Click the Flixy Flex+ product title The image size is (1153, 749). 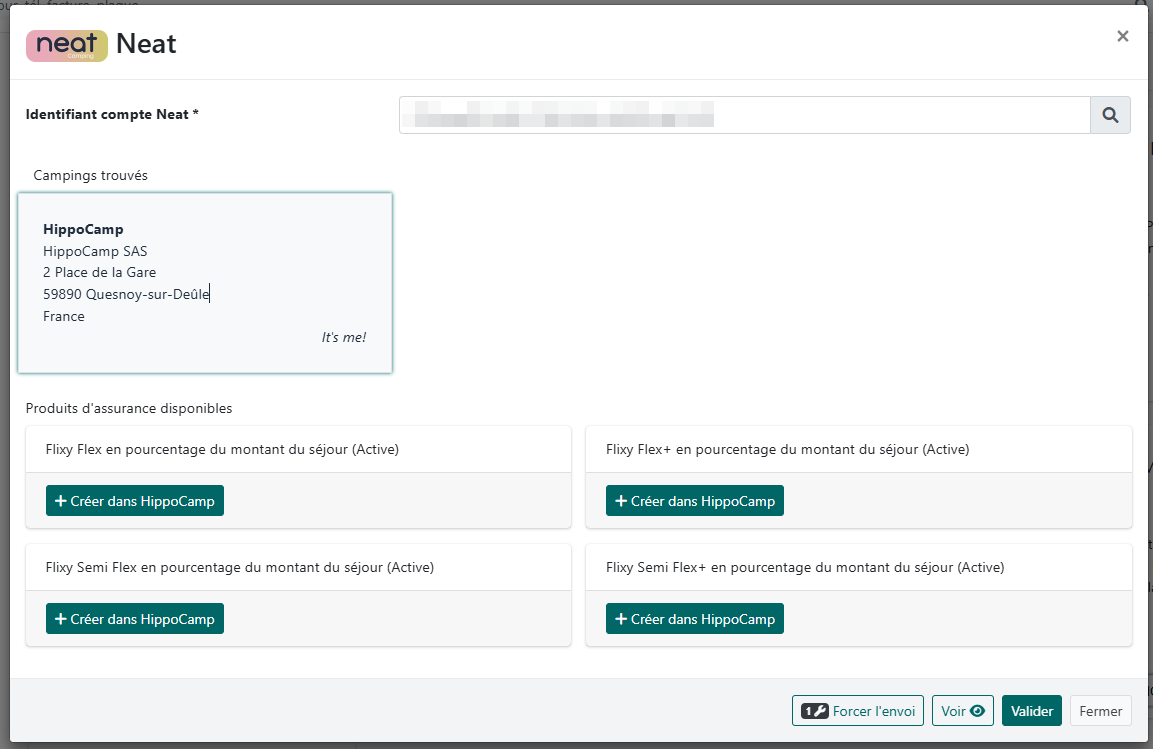click(787, 450)
